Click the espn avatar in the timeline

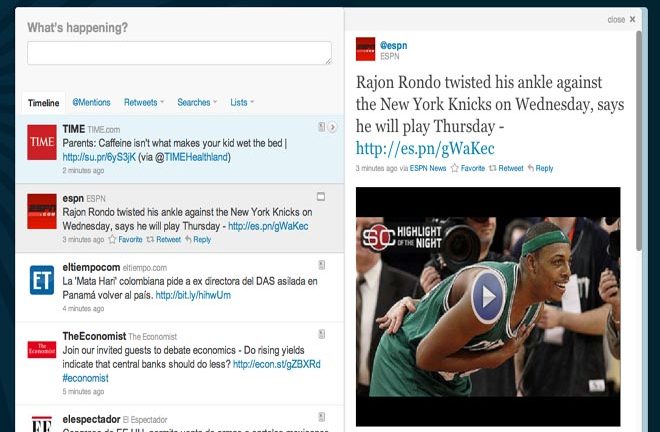tap(42, 211)
